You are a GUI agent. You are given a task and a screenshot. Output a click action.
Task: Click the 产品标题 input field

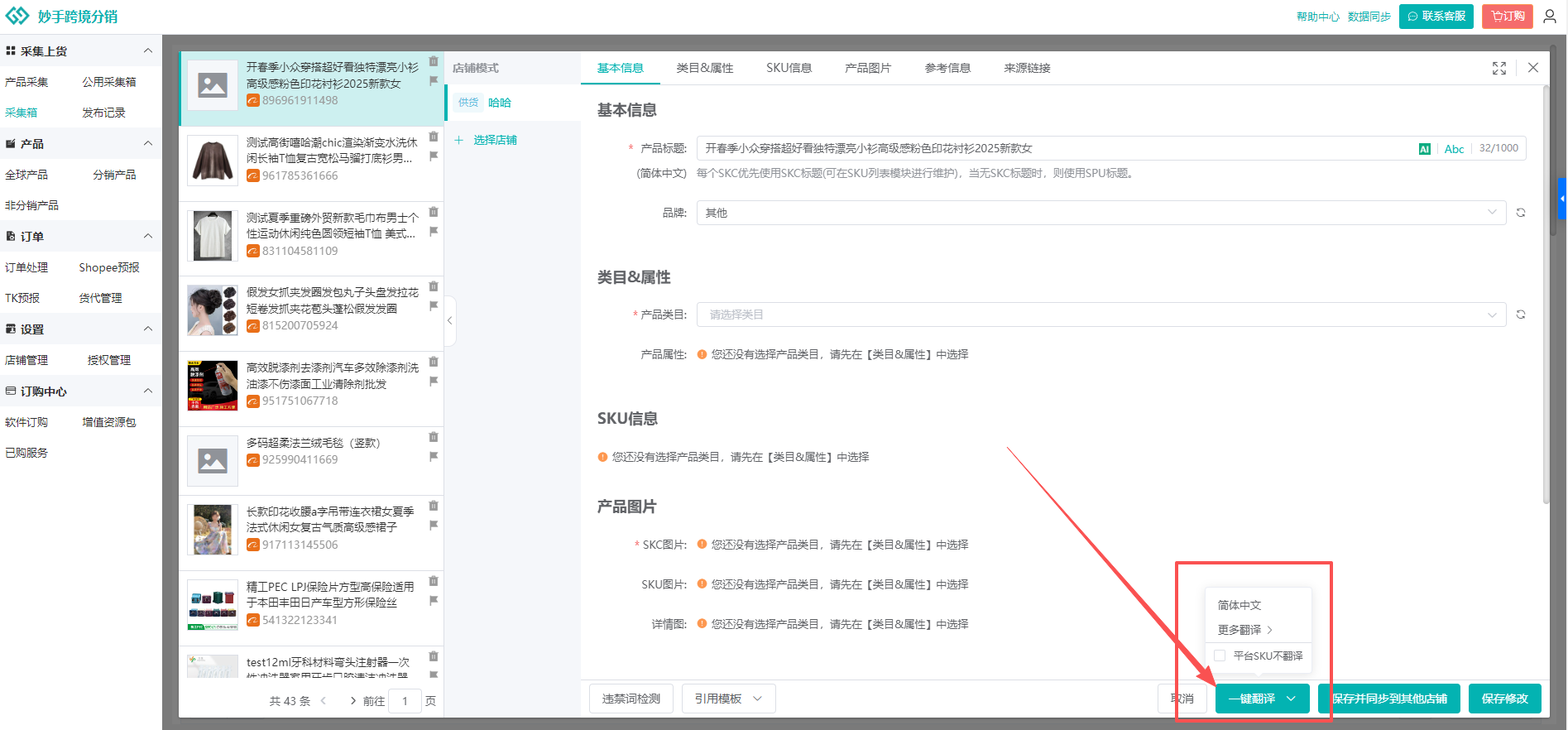(1051, 148)
